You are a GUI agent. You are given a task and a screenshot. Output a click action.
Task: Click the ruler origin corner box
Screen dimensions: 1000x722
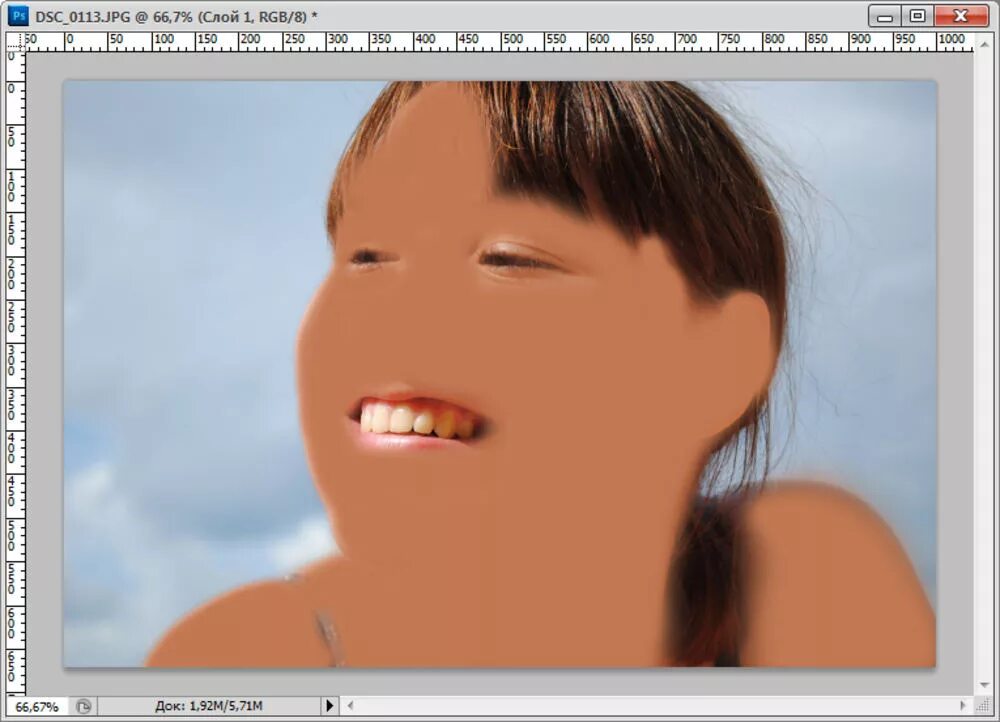point(16,42)
